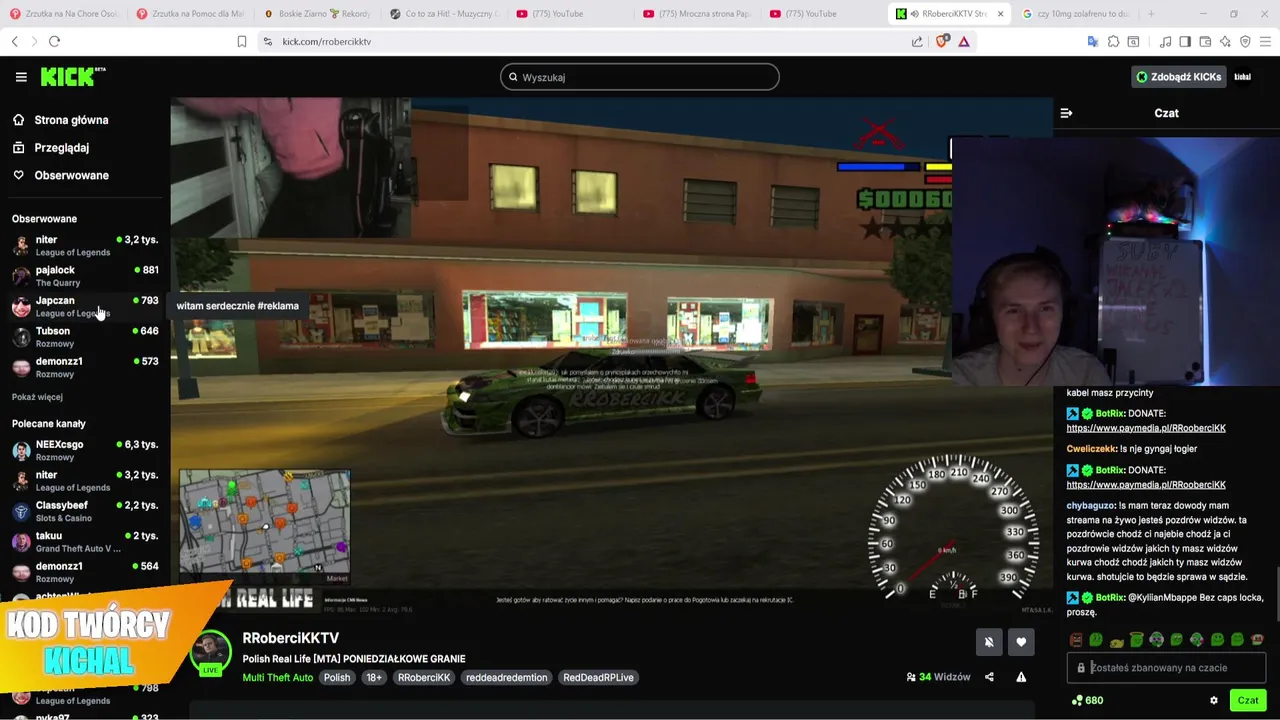This screenshot has width=1280, height=720.
Task: Click the 34 Widzów viewer count
Action: pyautogui.click(x=938, y=677)
